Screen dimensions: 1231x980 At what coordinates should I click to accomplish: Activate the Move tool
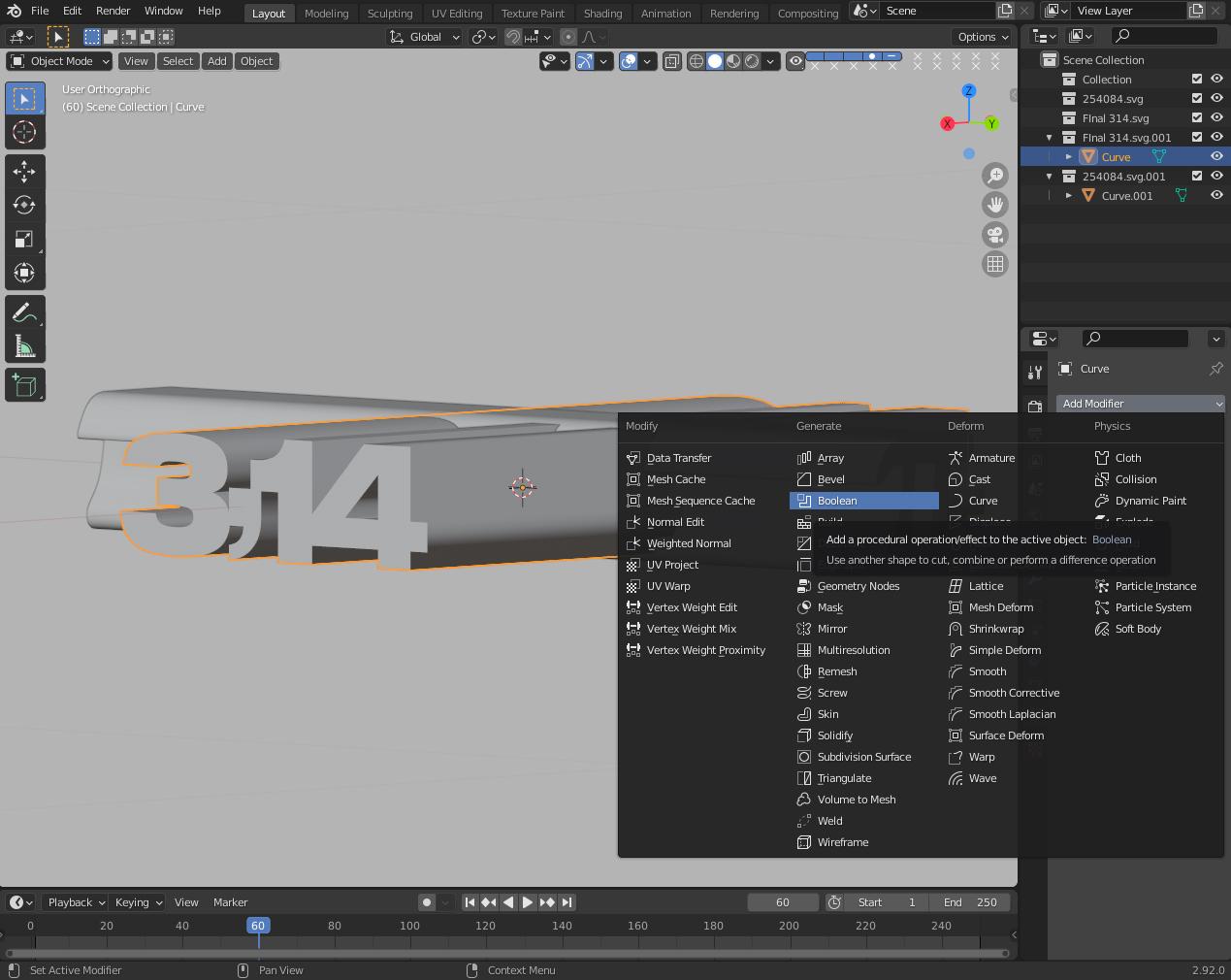24,172
